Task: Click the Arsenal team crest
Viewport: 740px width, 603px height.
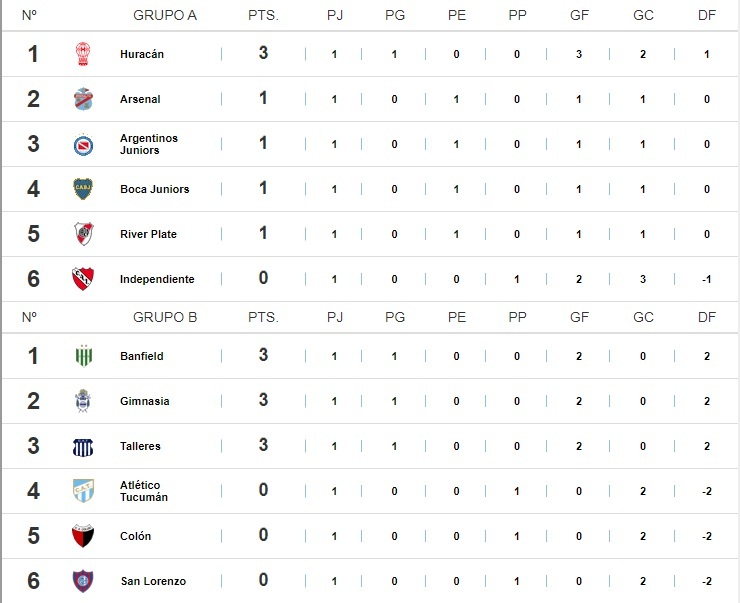Action: pos(83,99)
